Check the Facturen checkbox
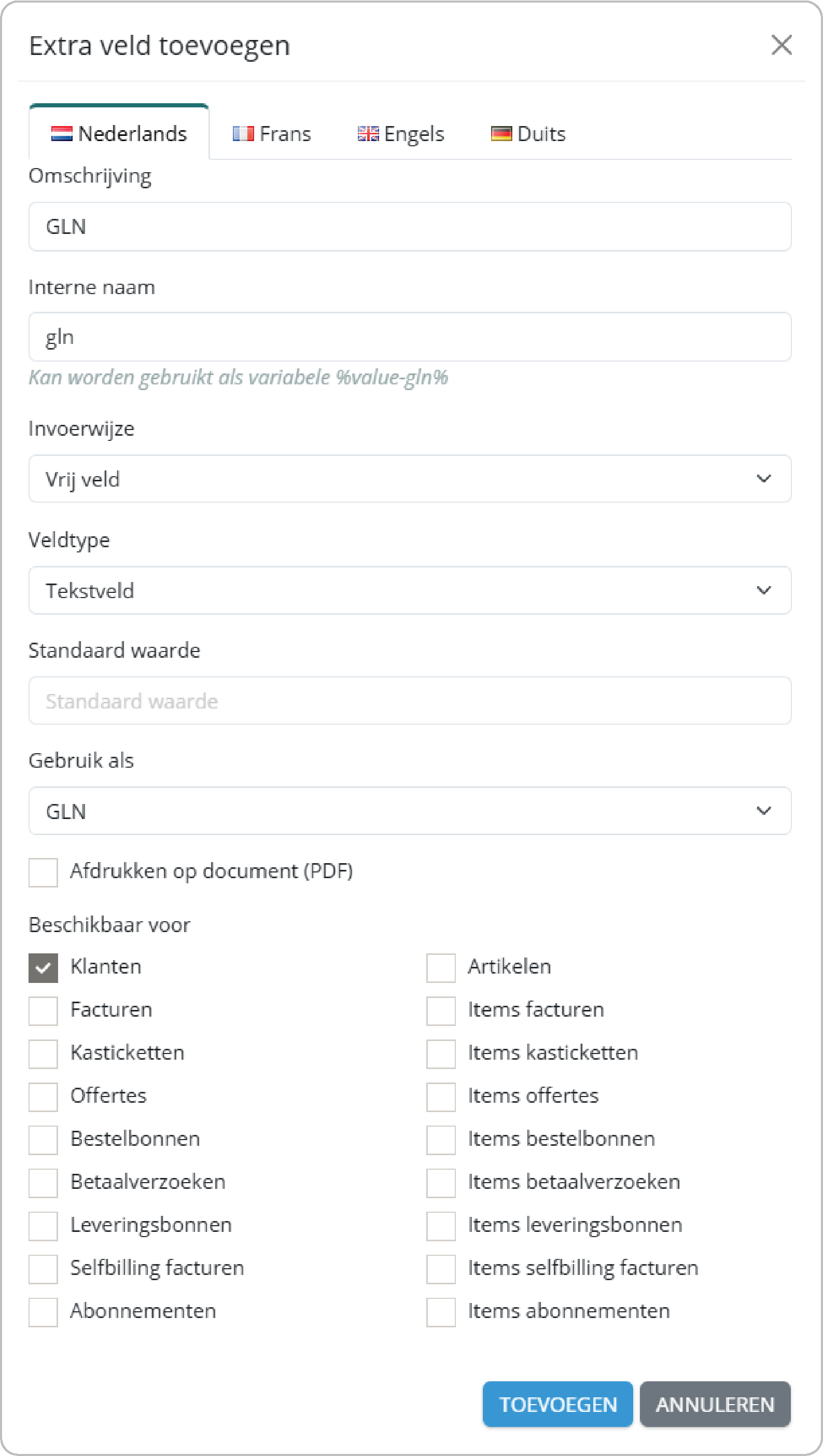The height and width of the screenshot is (1456, 823). point(44,1010)
